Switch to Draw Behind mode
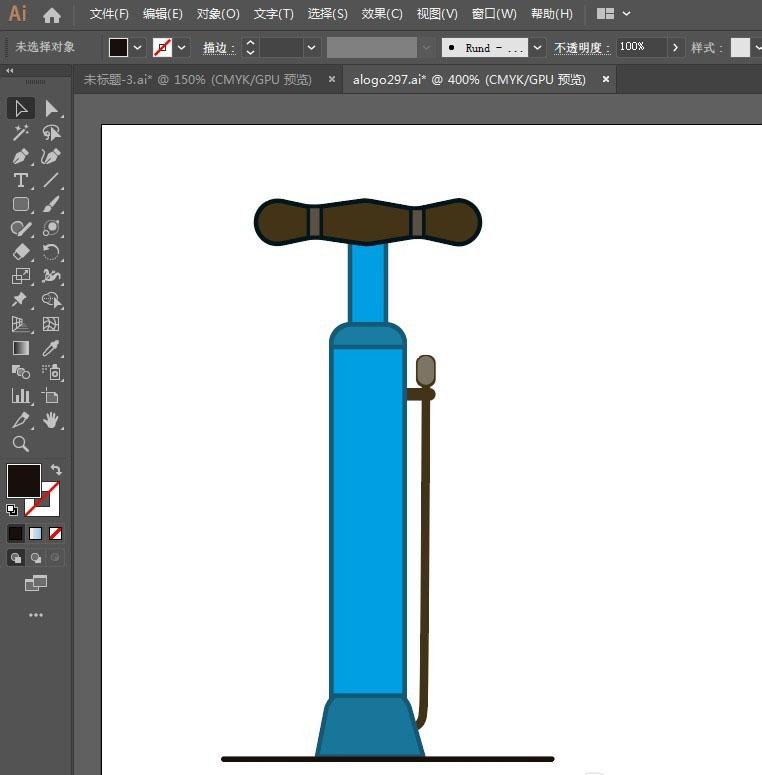 coord(36,558)
